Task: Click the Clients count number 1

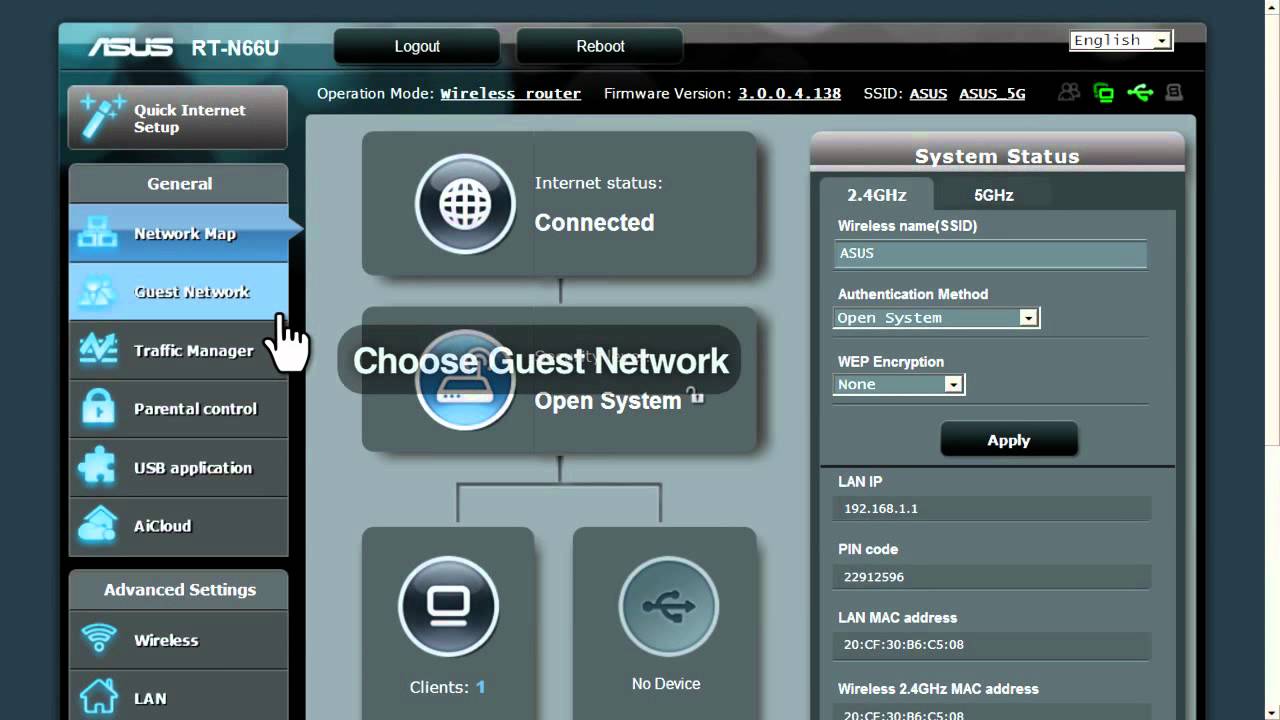Action: click(x=480, y=687)
